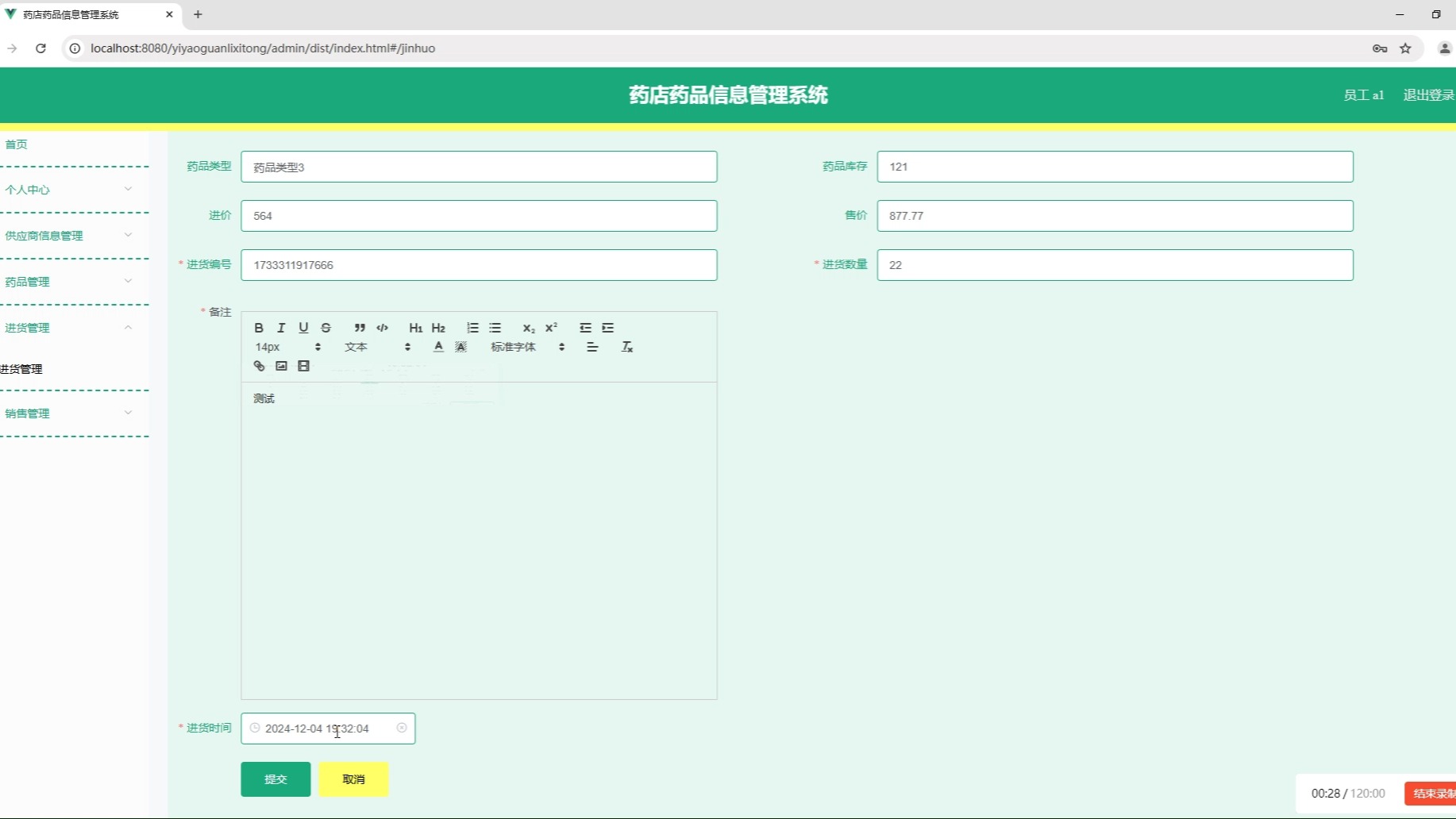Viewport: 1456px width, 819px height.
Task: Open the text alignment options
Action: click(592, 347)
